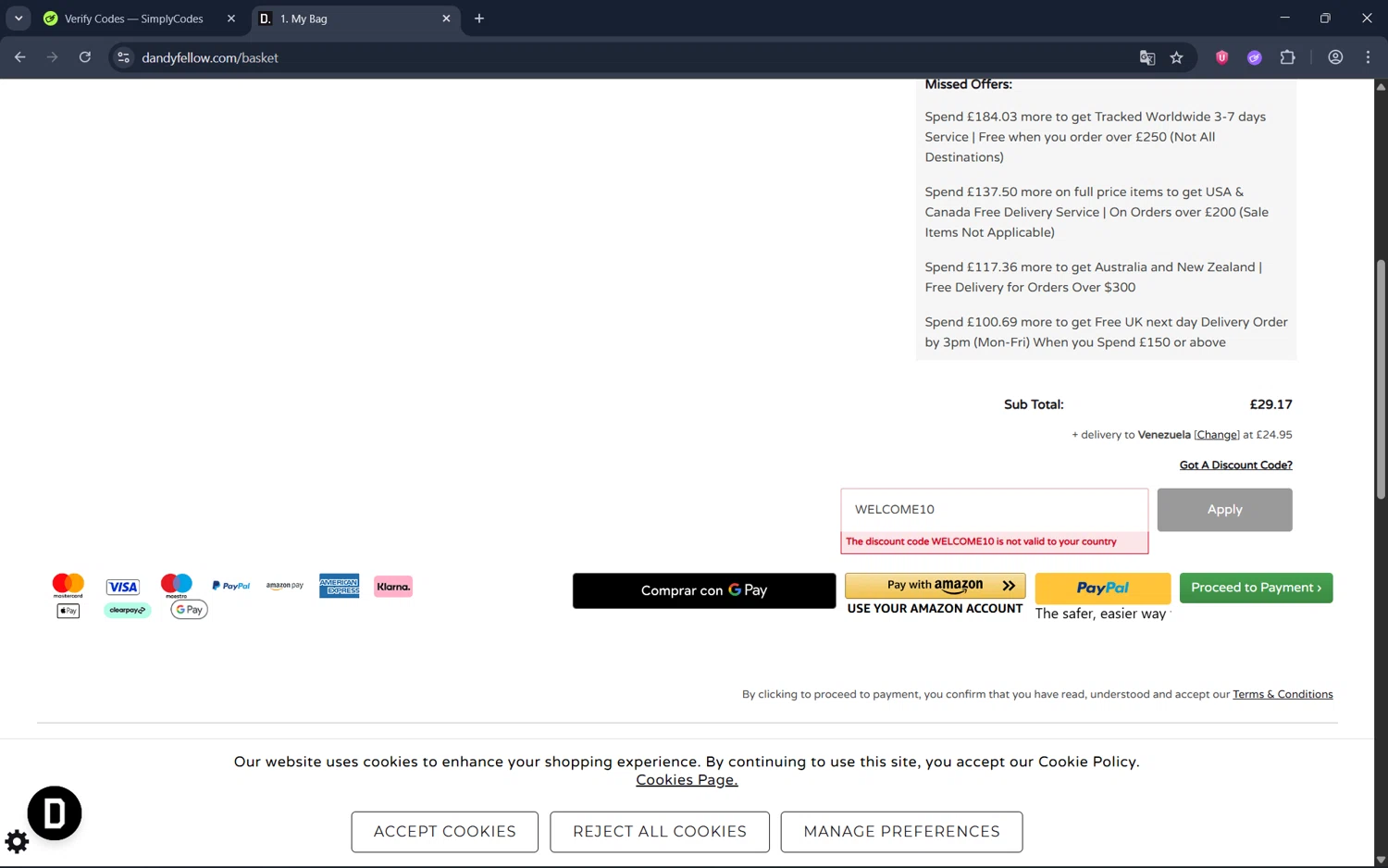Screen dimensions: 1388x868
Task: Click the Tracked Worldwide 3-7 days offer
Action: point(1095,137)
